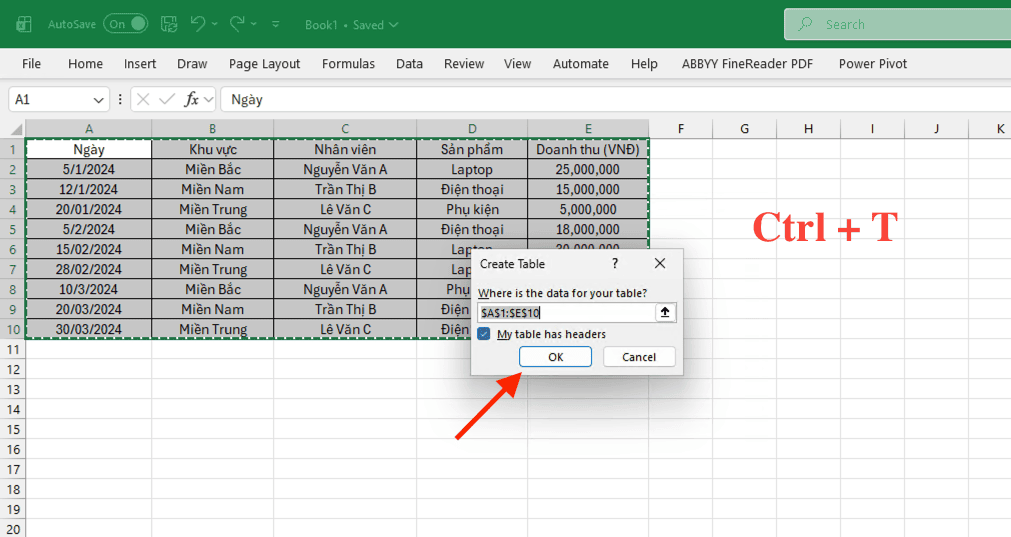Click the Undo icon
1011x537 pixels.
click(x=198, y=24)
